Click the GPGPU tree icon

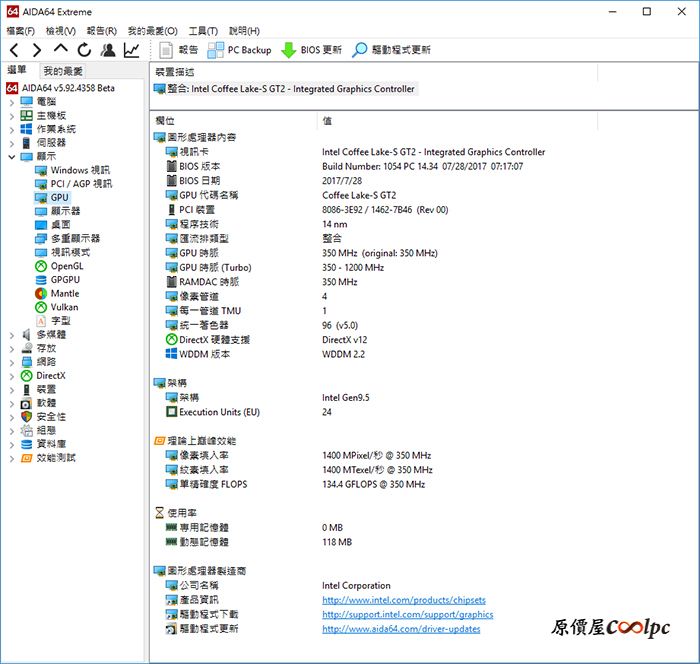(x=41, y=280)
